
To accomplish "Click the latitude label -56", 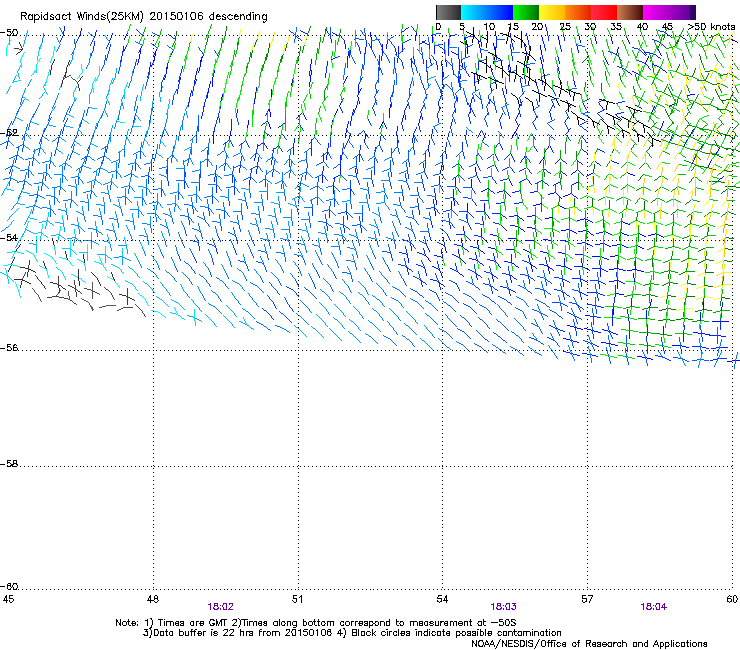I will [9, 347].
